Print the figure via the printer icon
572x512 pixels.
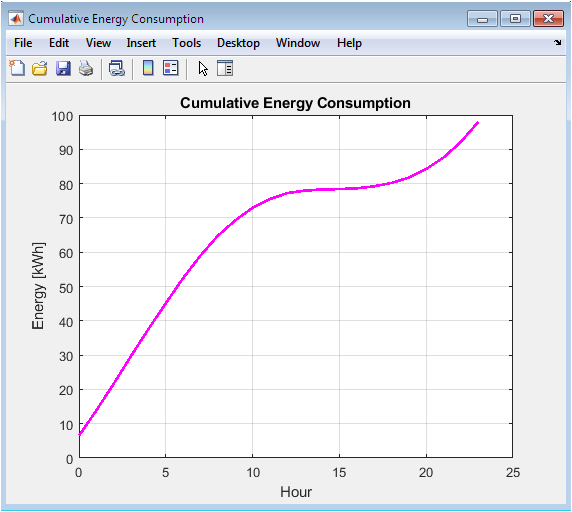tap(86, 68)
